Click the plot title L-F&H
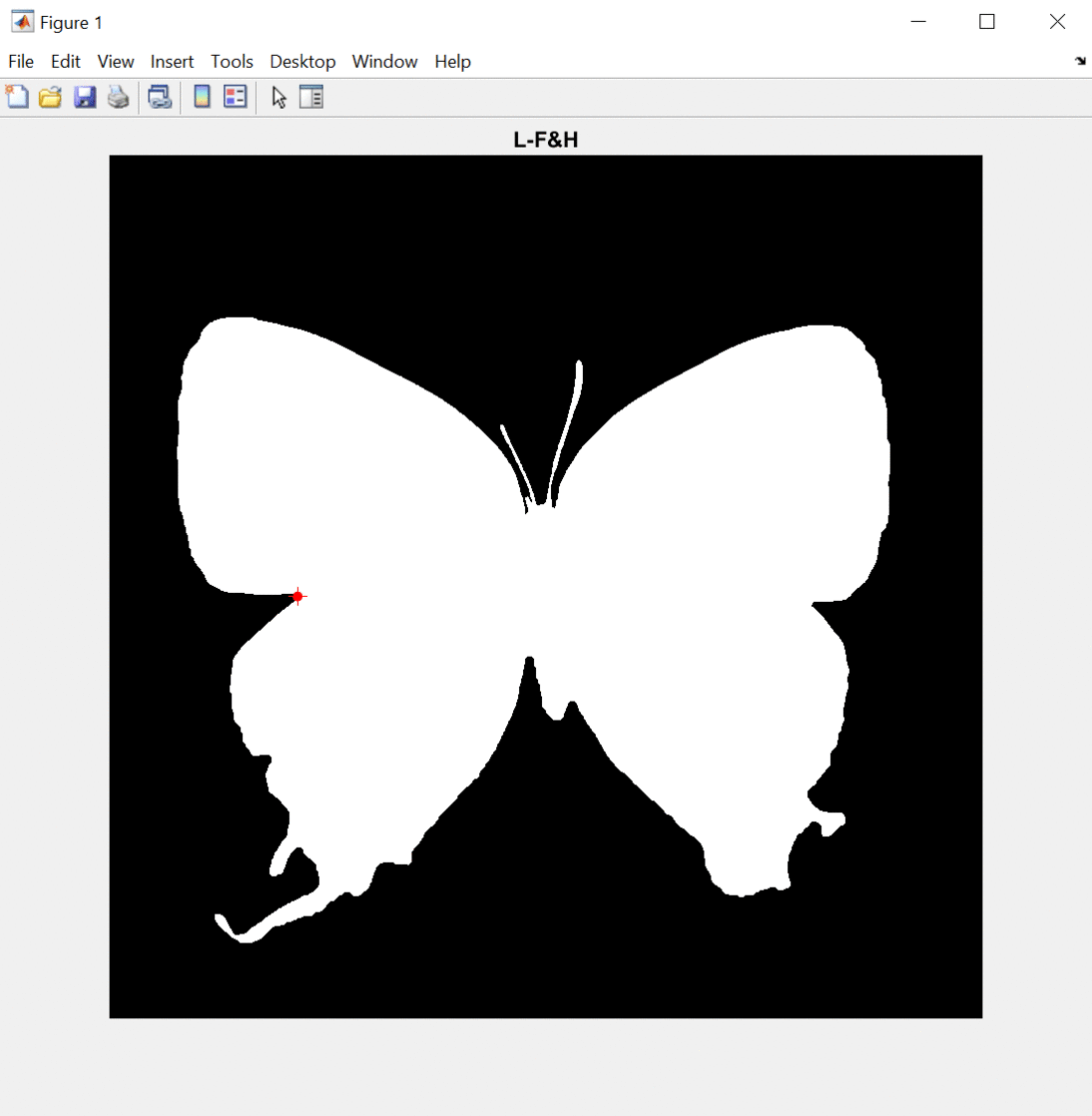The height and width of the screenshot is (1116, 1092). [x=545, y=140]
